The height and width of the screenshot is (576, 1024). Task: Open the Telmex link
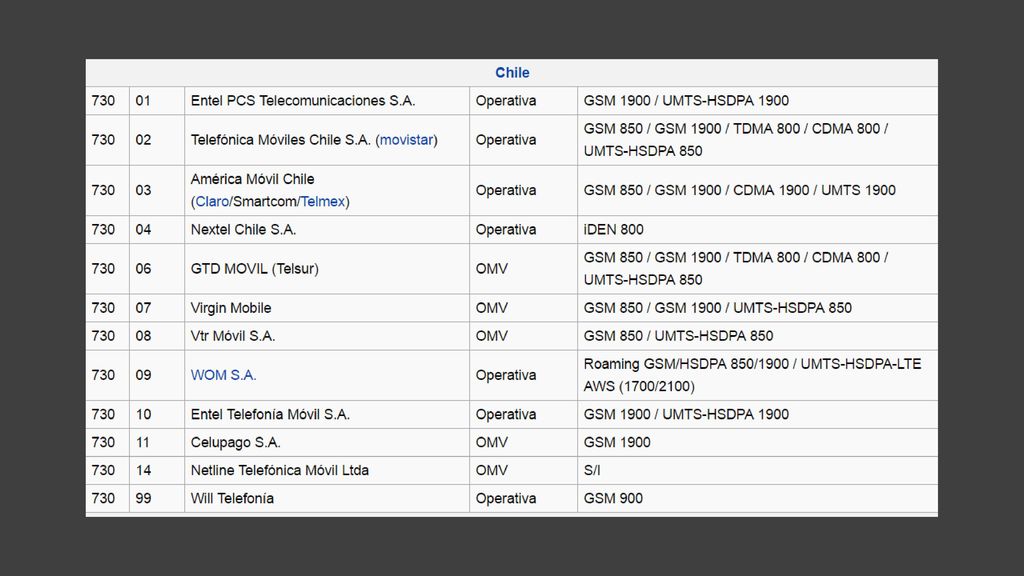pyautogui.click(x=323, y=201)
